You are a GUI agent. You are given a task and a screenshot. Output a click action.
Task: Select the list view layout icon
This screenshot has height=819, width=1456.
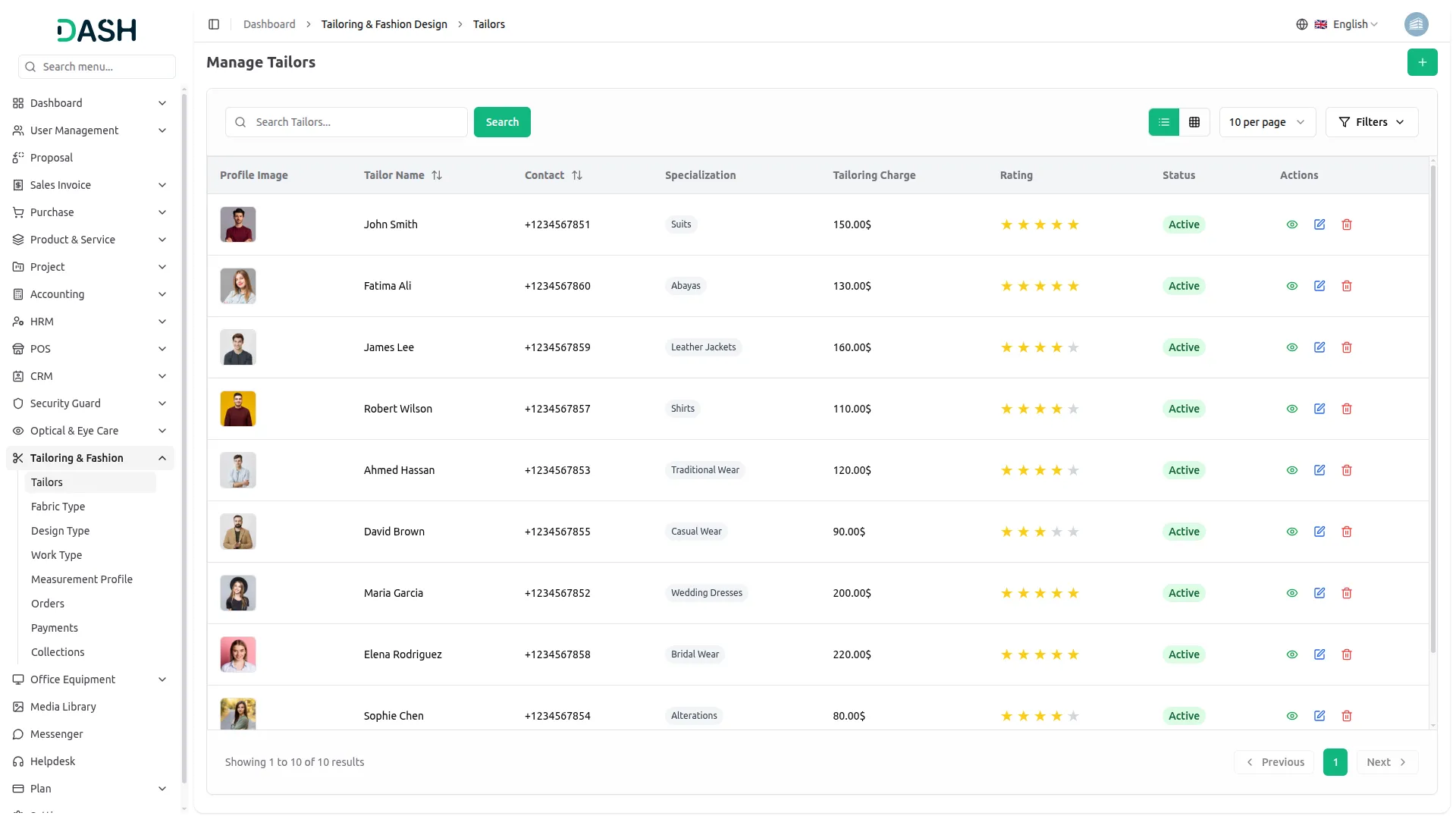click(1163, 122)
